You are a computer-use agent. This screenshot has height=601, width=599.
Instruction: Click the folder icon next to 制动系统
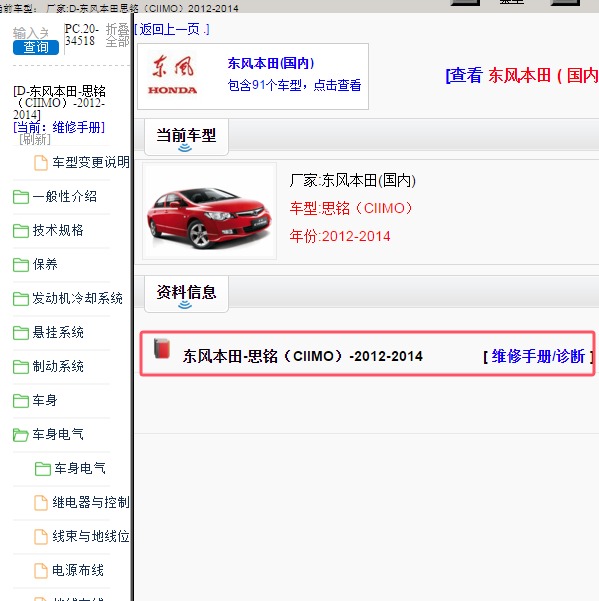(21, 366)
